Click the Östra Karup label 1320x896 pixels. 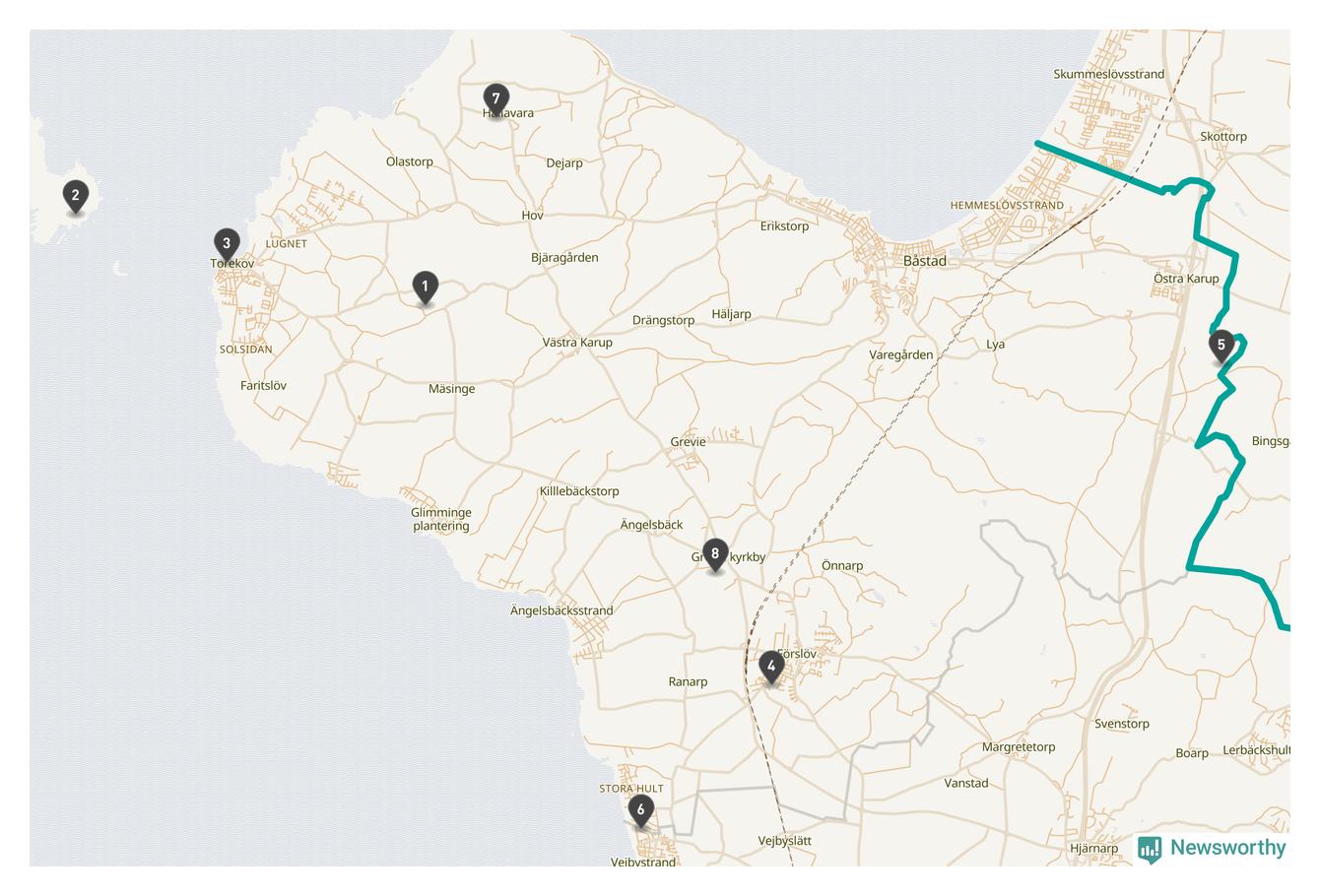[x=1186, y=279]
